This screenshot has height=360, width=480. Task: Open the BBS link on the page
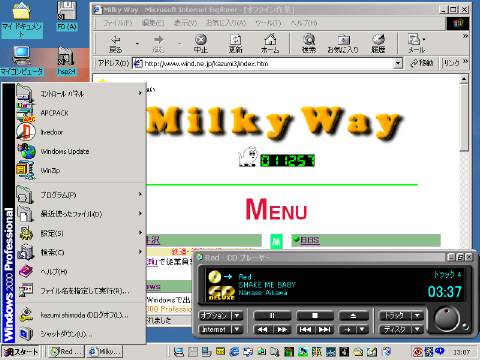coord(310,240)
